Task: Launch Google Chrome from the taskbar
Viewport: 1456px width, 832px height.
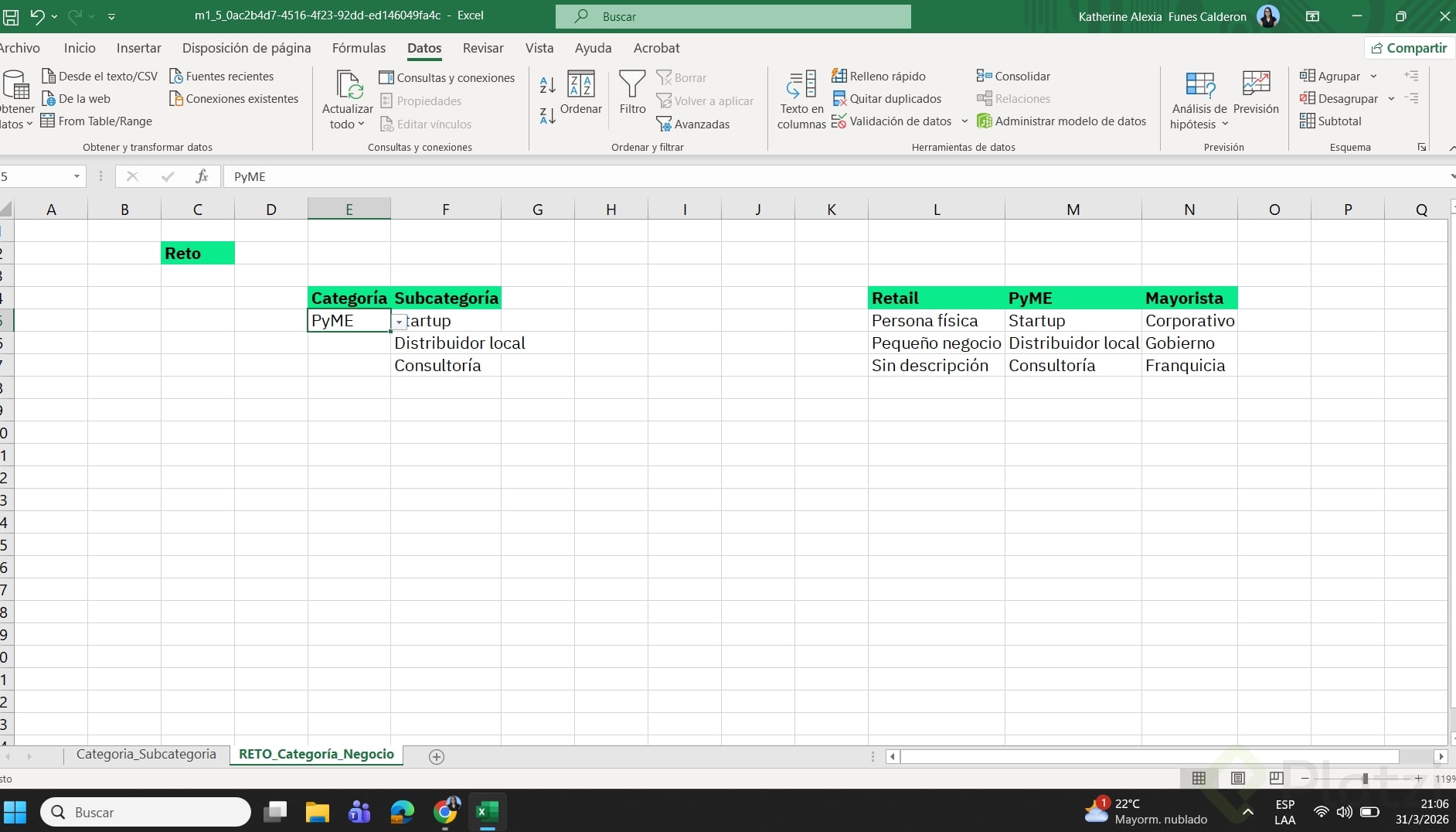Action: [x=446, y=813]
